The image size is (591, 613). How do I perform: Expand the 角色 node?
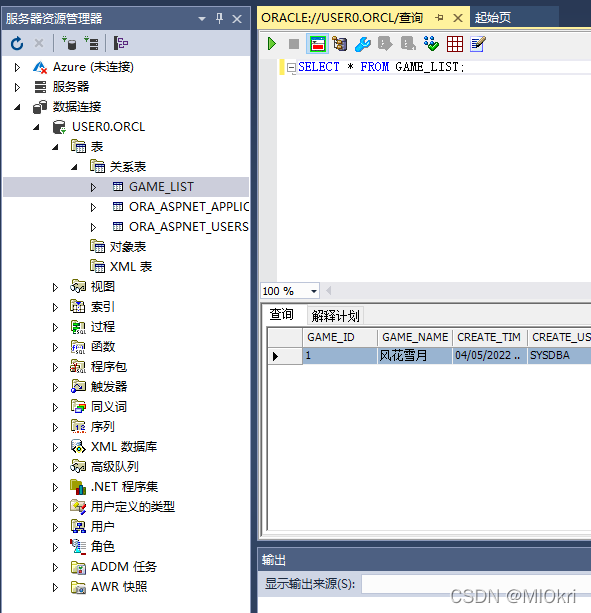tap(55, 547)
